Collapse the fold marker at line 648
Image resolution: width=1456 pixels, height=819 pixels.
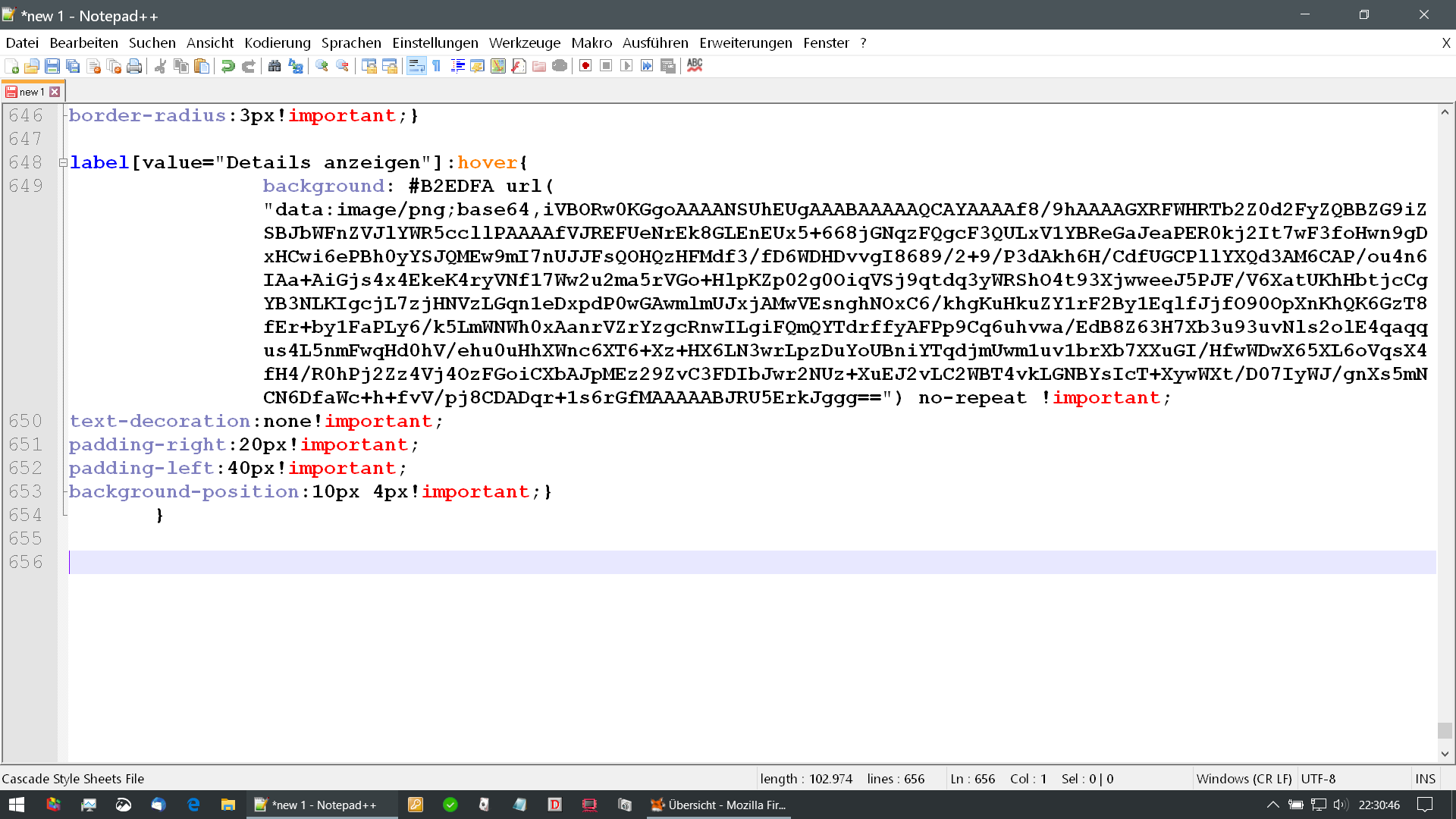coord(64,162)
